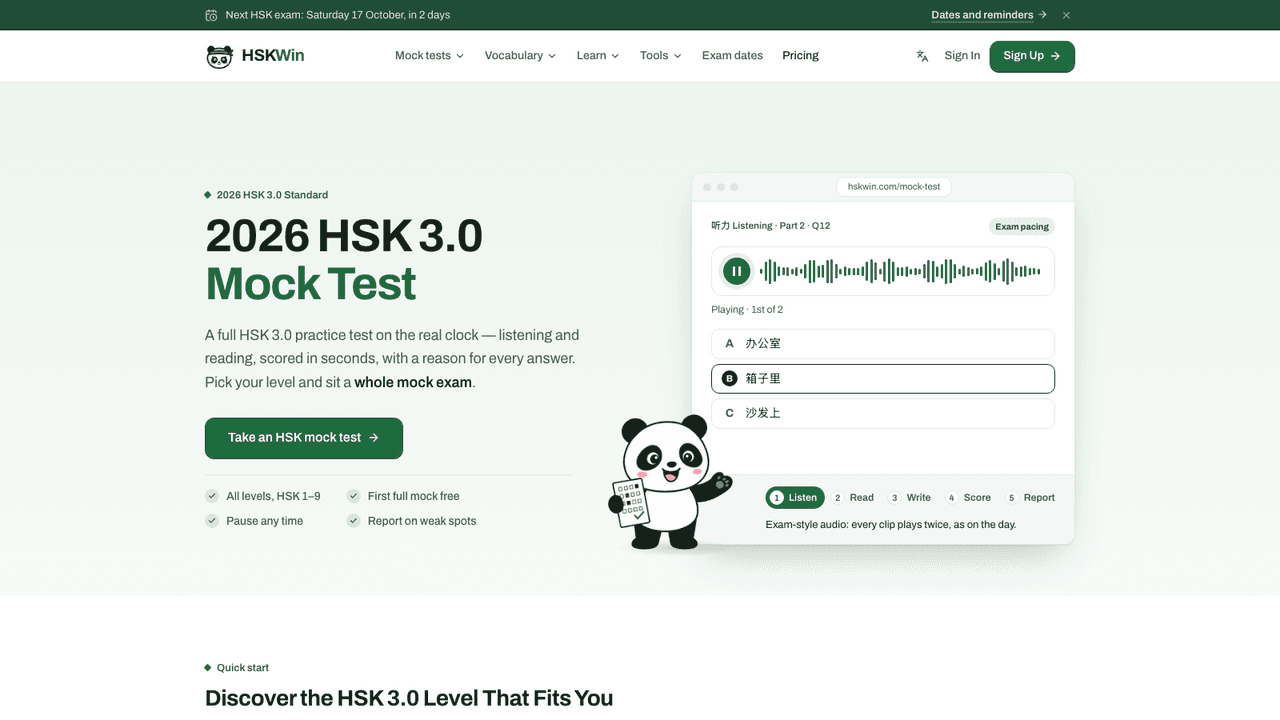Image resolution: width=1280 pixels, height=720 pixels.
Task: Click the Exam-style audio description text
Action: [891, 525]
